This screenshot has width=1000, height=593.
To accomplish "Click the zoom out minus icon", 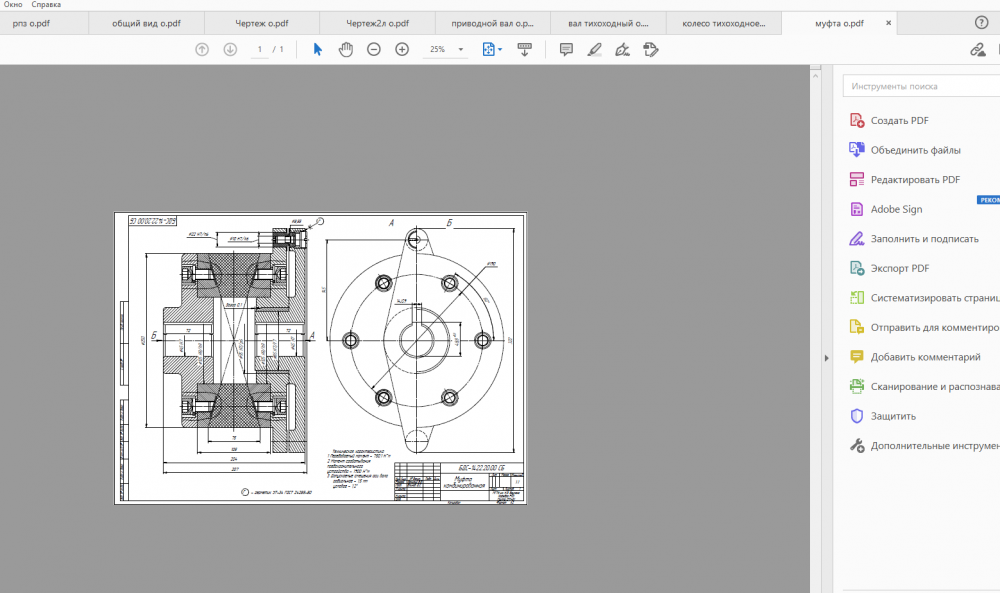I will 374,49.
